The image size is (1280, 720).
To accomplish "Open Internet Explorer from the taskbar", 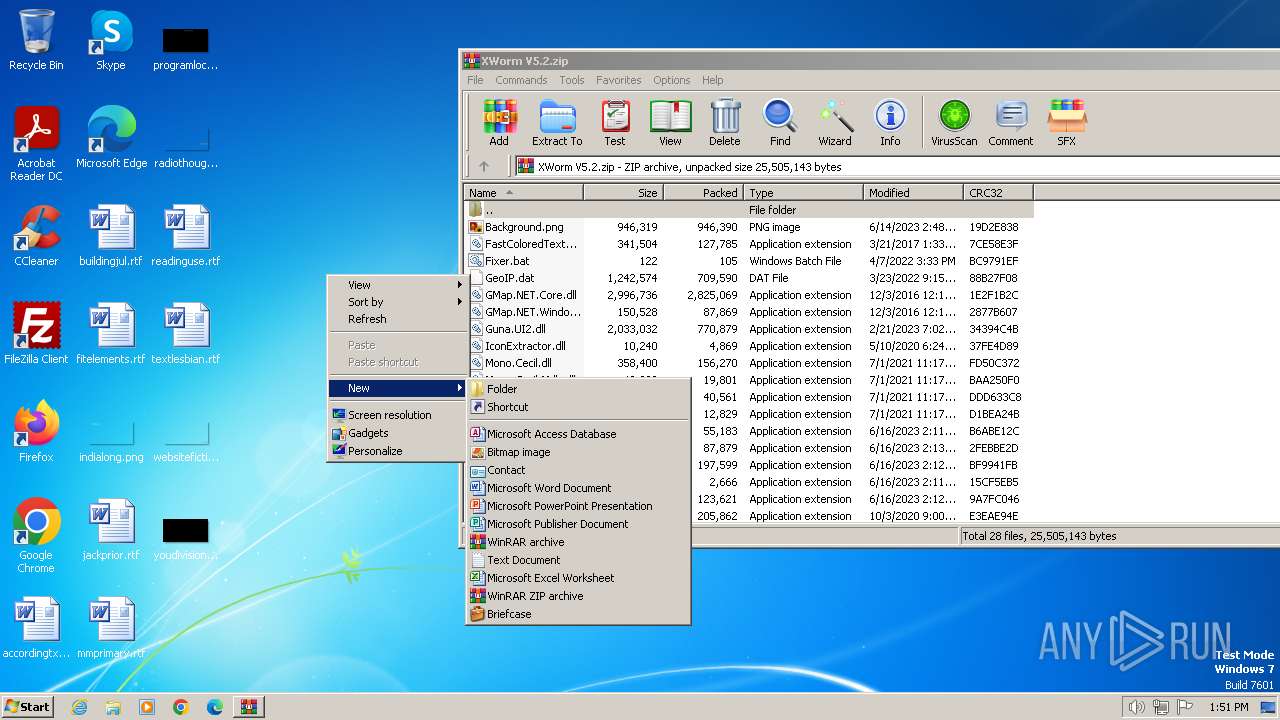I will click(x=79, y=707).
